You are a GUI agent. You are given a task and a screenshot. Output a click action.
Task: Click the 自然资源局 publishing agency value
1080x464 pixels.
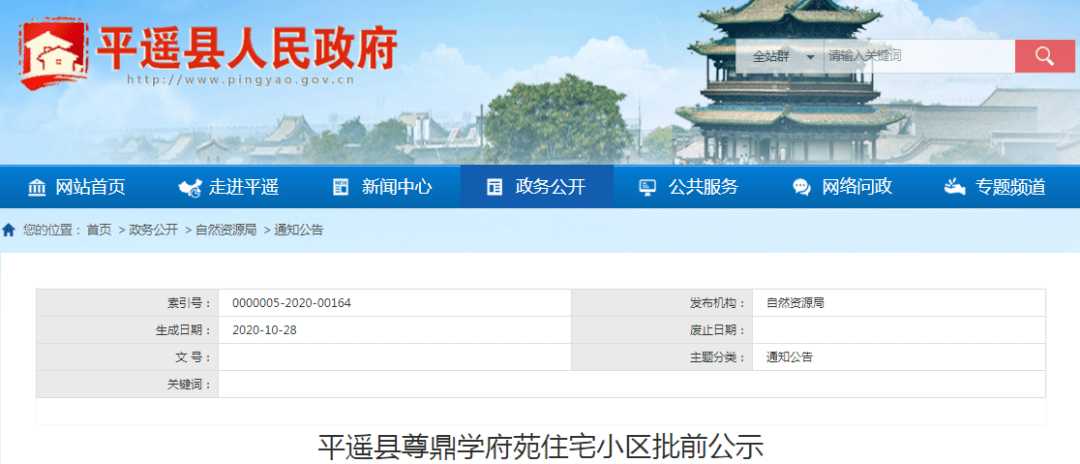(795, 303)
